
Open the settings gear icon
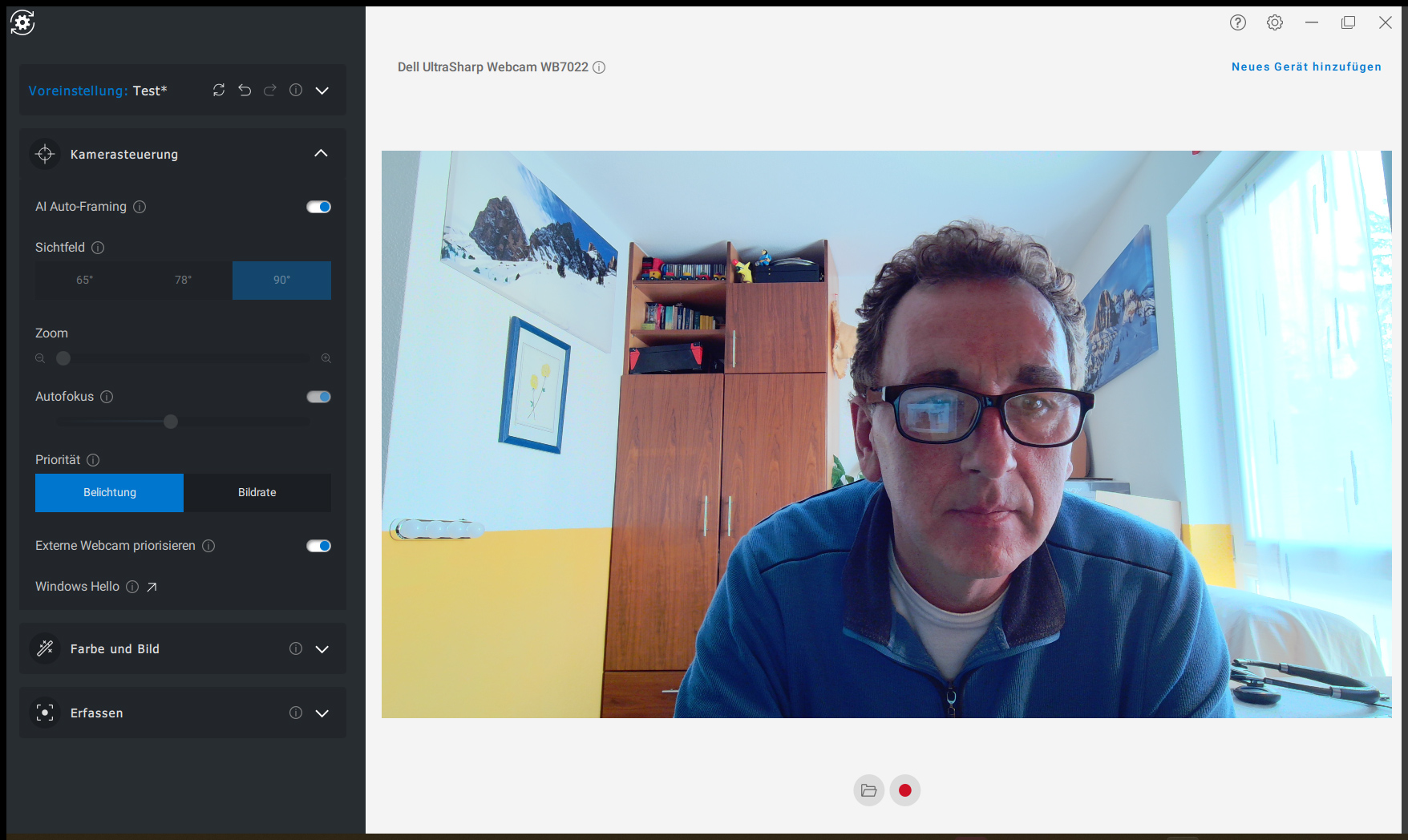[1275, 22]
